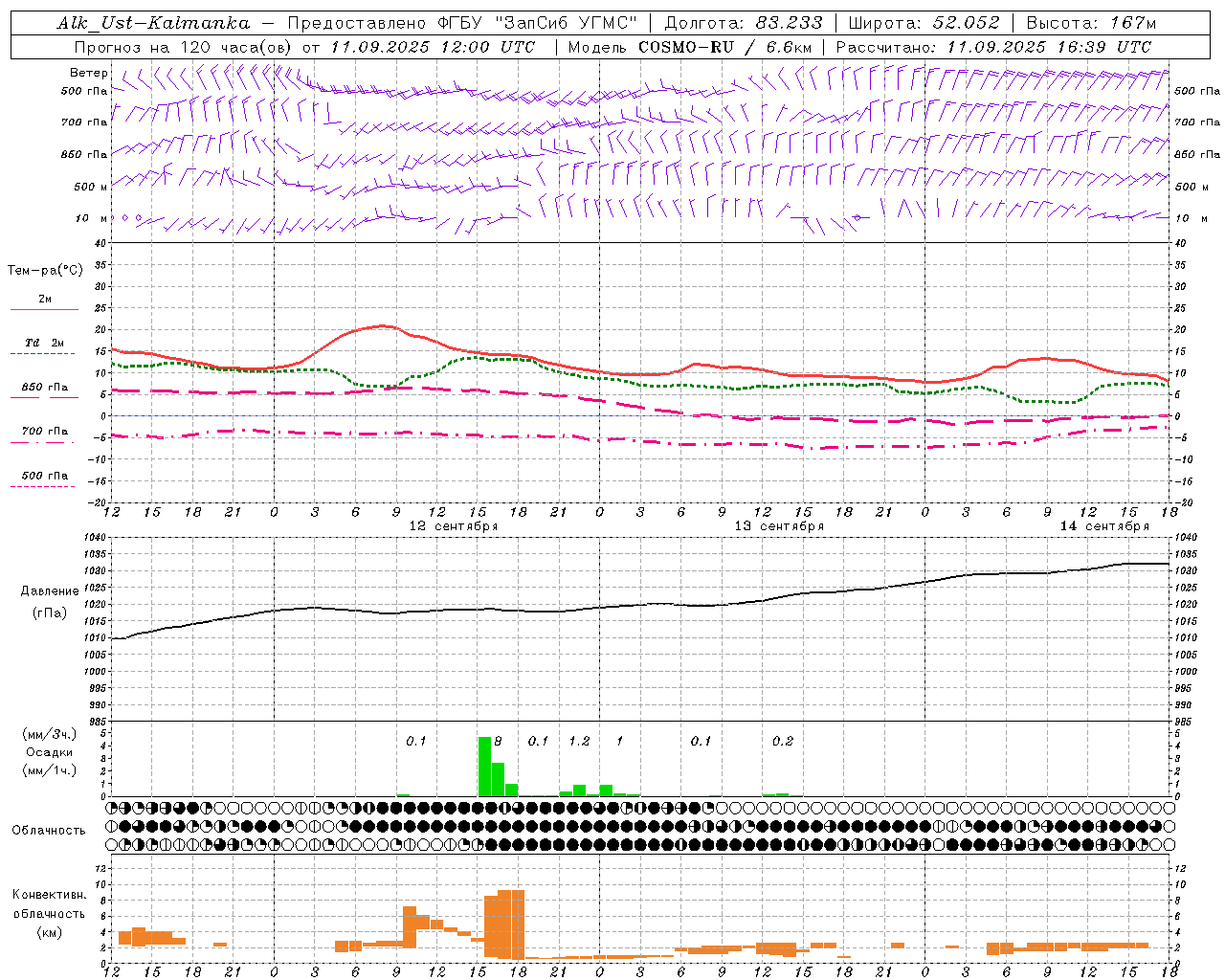The image size is (1225, 980).
Task: Click the Осадки precipitation label
Action: point(49,752)
